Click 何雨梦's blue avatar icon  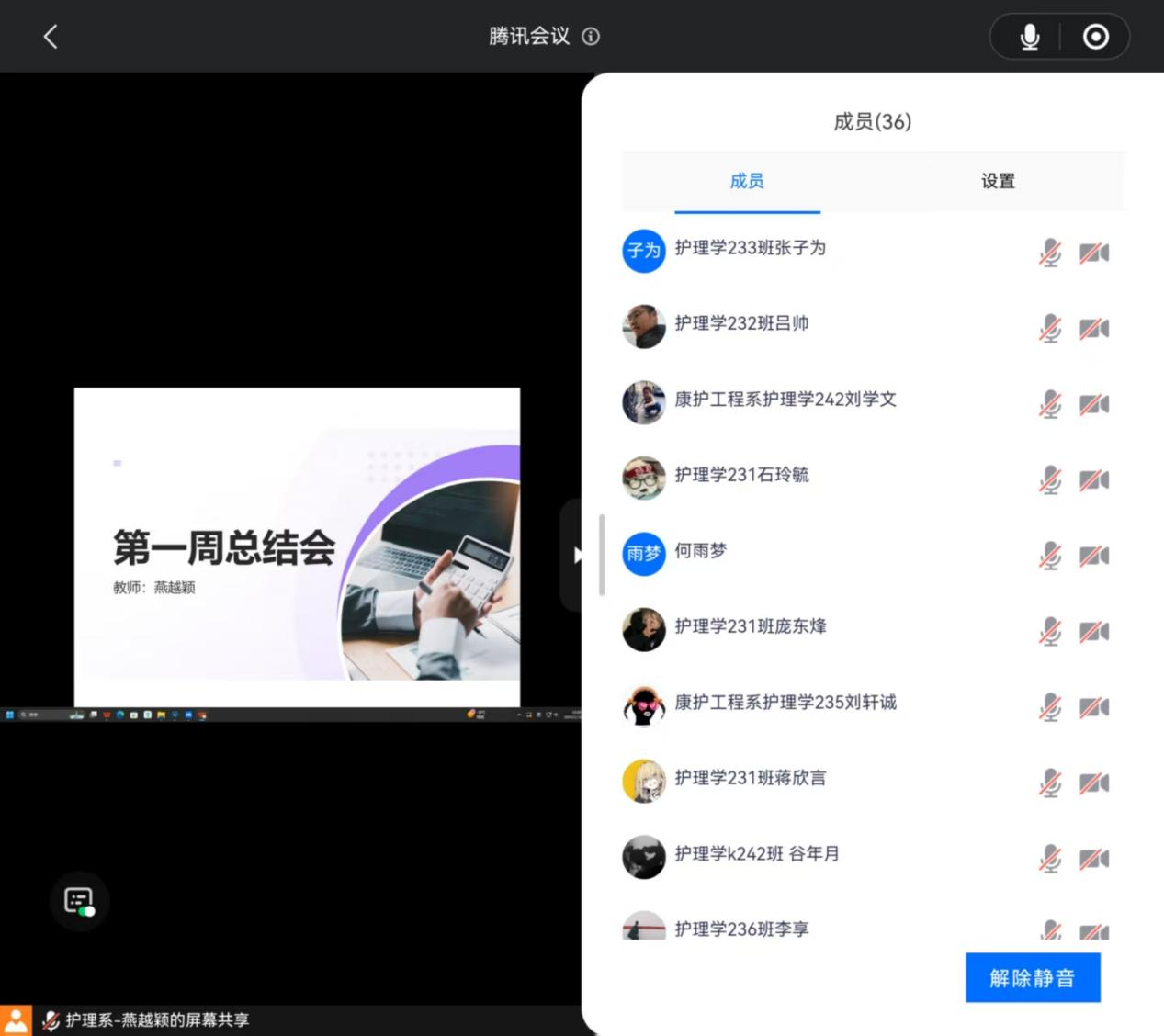coord(643,554)
